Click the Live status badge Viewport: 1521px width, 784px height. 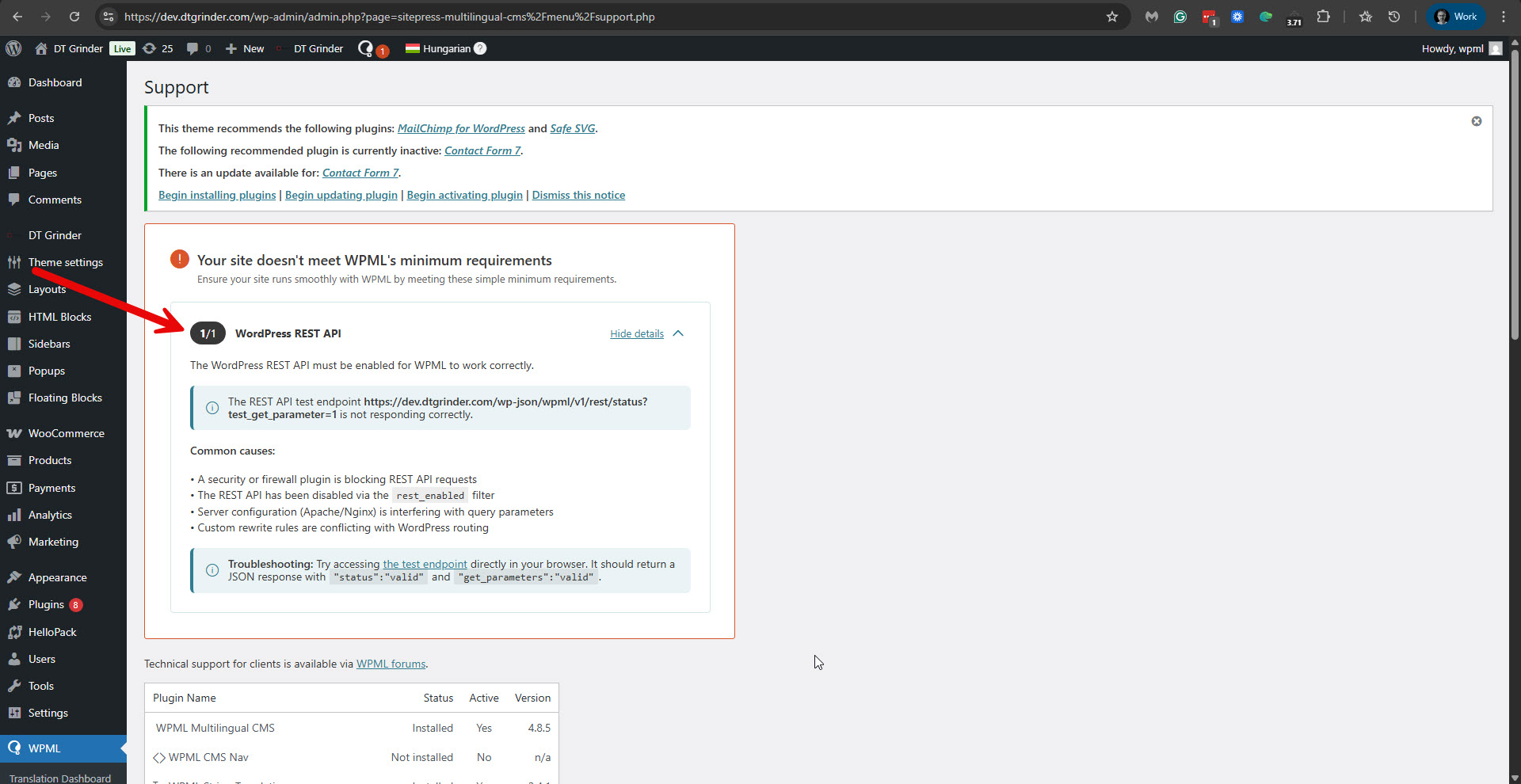(122, 48)
